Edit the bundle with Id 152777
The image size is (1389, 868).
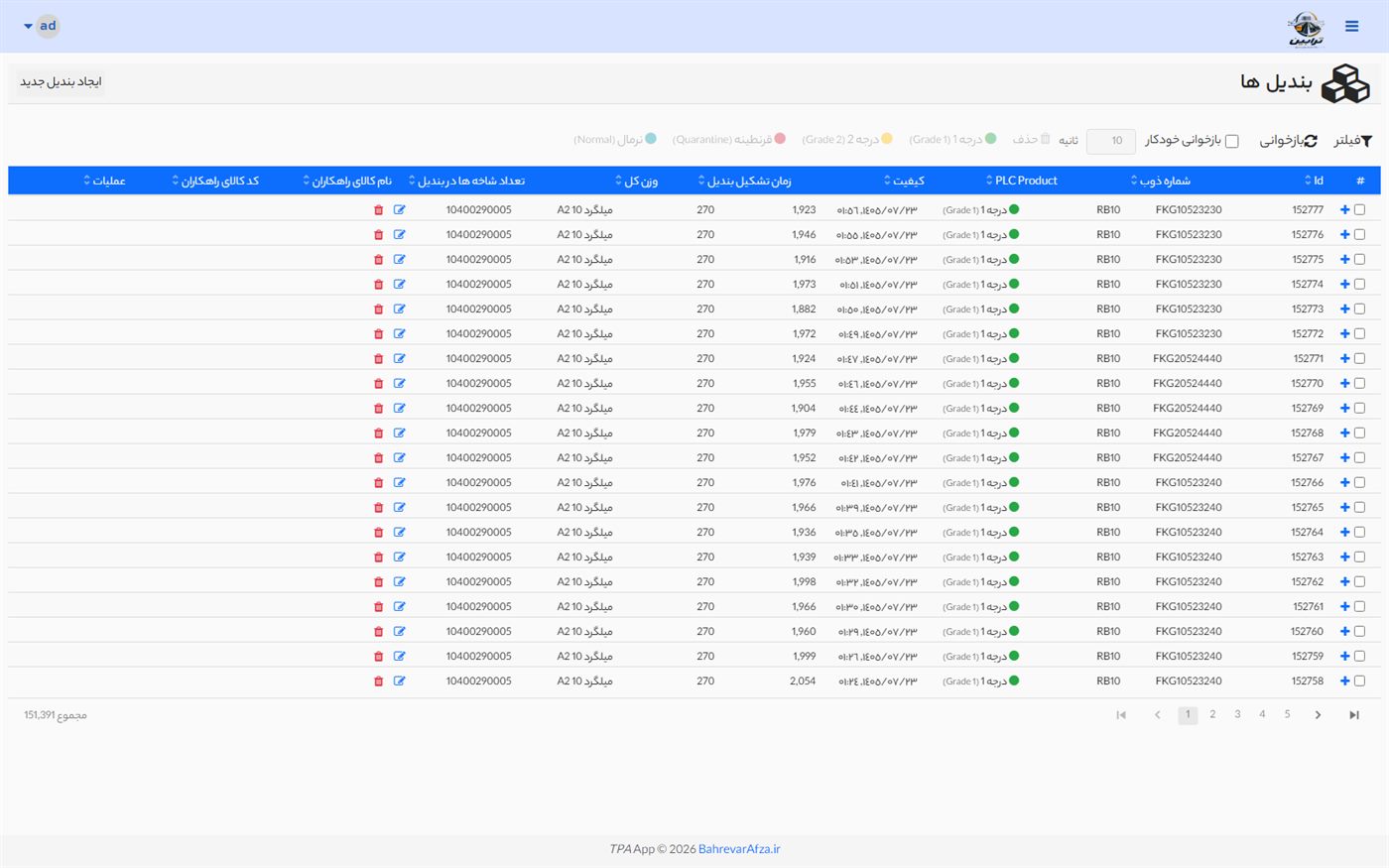[400, 209]
